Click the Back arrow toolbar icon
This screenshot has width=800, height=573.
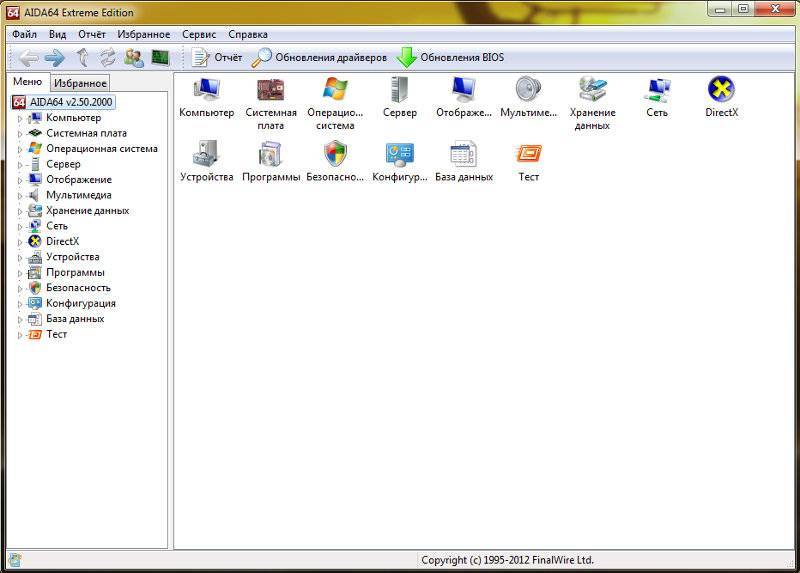point(29,58)
